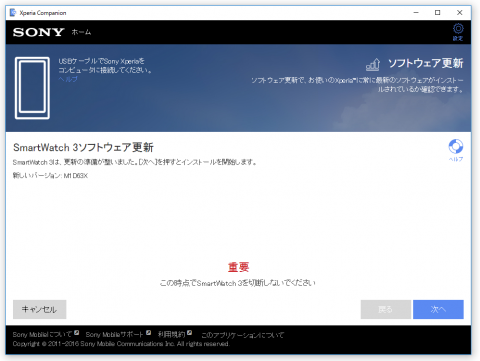Screen dimensions: 480x361
Task: Click the phone device outline icon
Action: (x=32, y=88)
